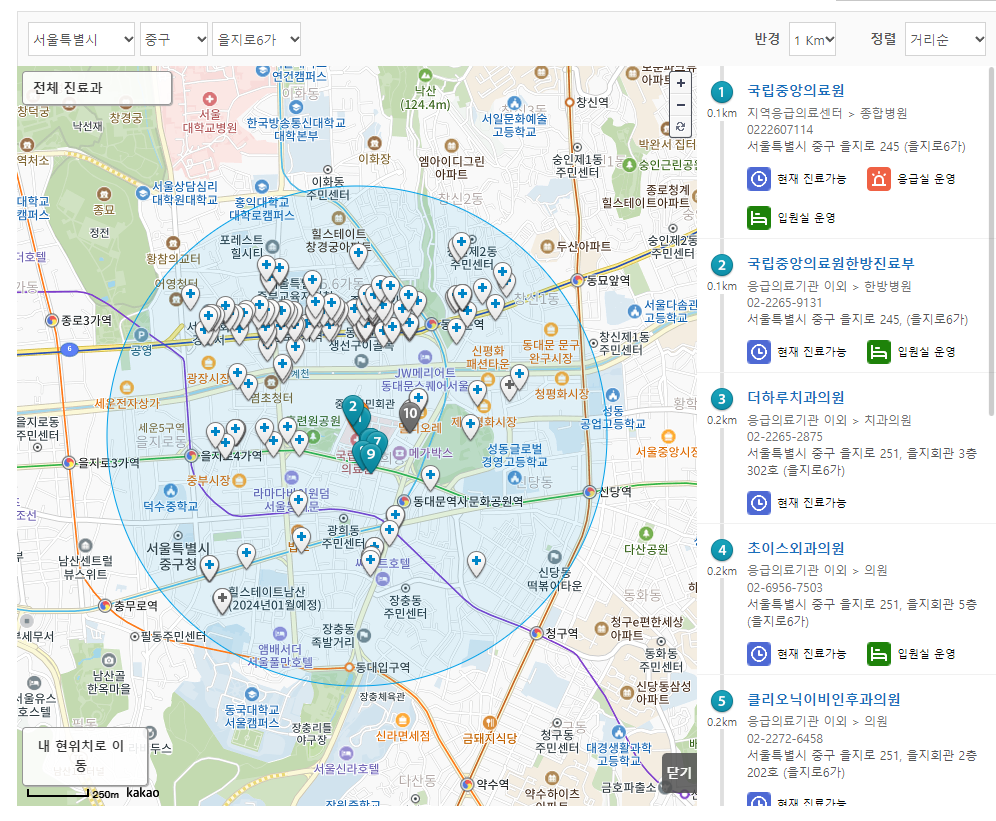The width and height of the screenshot is (996, 821).
Task: Click the blue clock icon for 더하루치과의원
Action: click(759, 502)
